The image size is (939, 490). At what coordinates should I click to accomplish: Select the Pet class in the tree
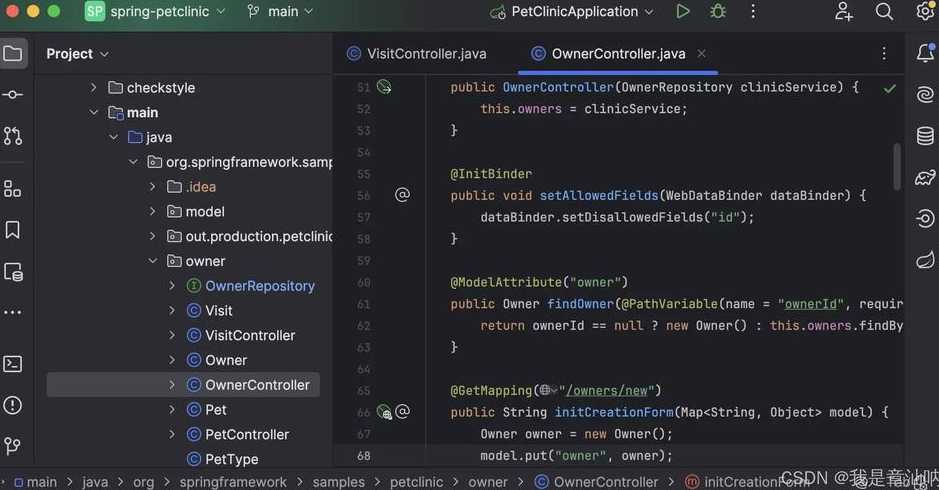click(216, 410)
